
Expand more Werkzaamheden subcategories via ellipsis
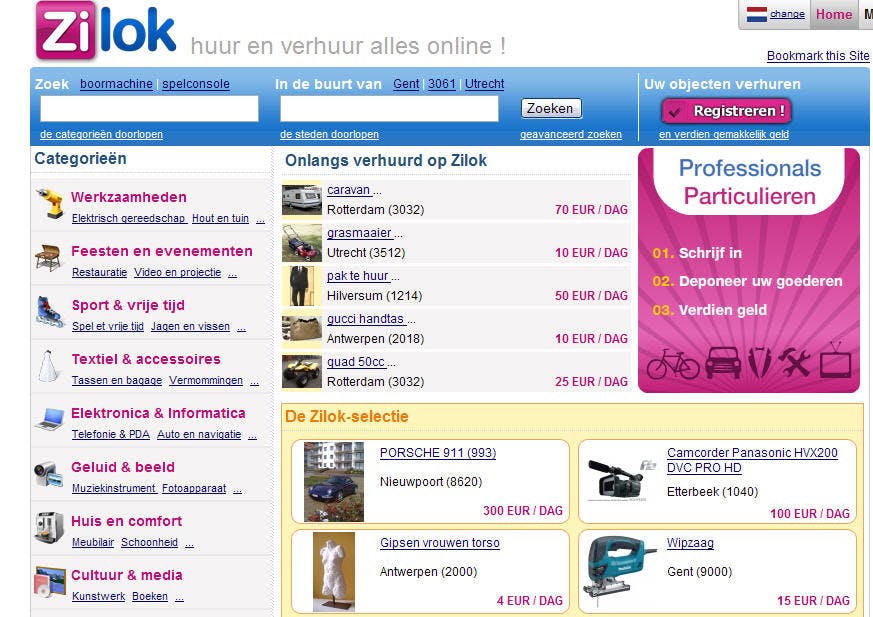coord(260,219)
